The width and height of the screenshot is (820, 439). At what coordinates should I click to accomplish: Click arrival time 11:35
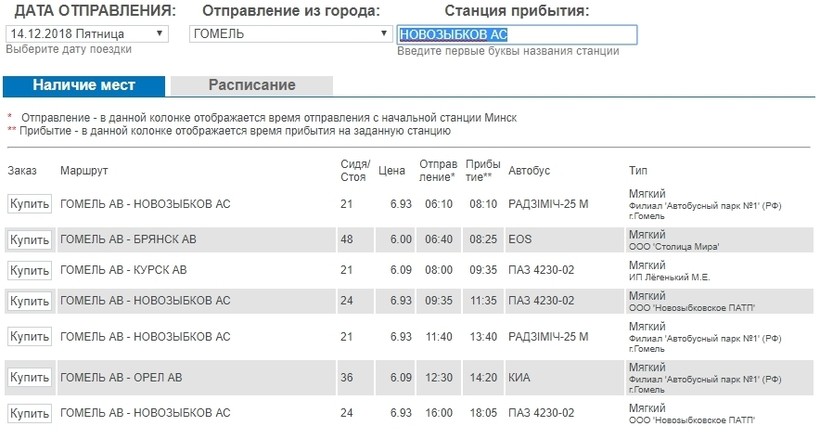(483, 301)
